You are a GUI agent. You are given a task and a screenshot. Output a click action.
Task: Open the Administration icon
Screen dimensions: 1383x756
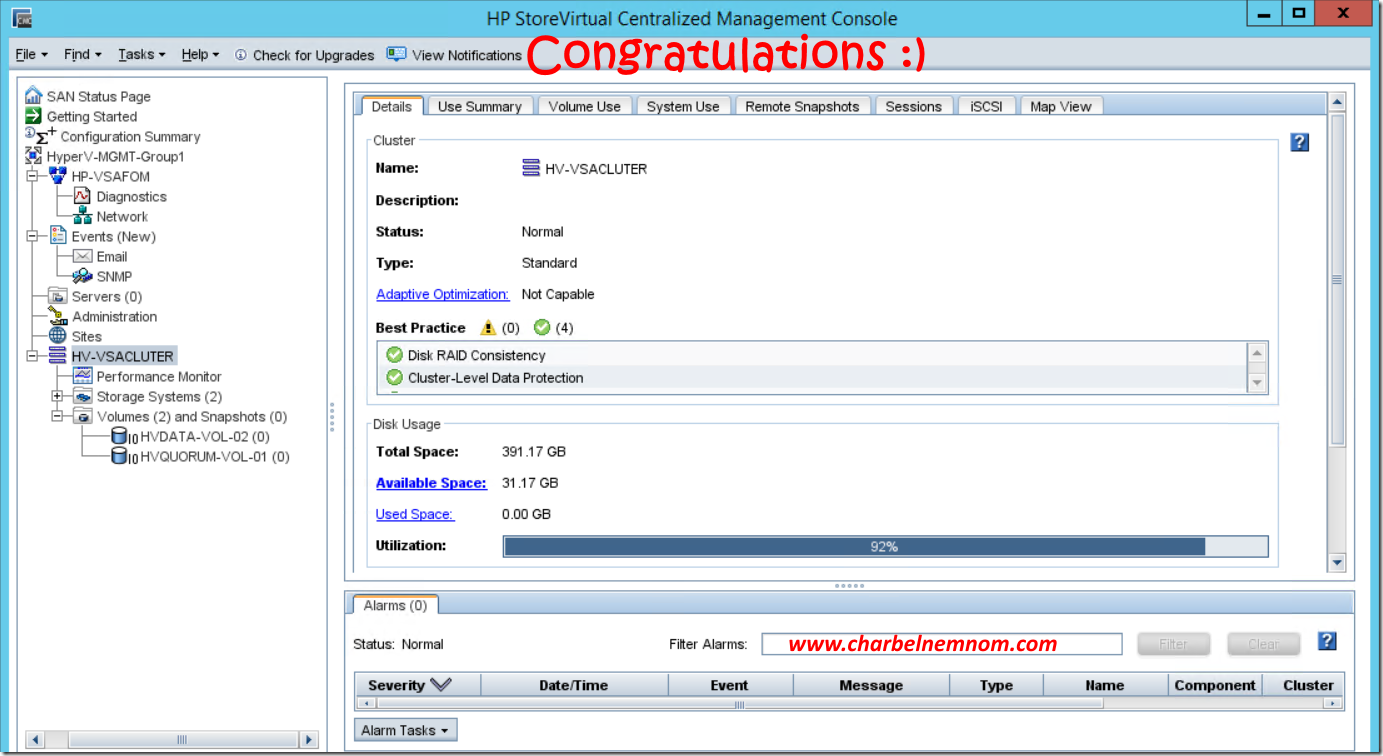click(x=58, y=316)
